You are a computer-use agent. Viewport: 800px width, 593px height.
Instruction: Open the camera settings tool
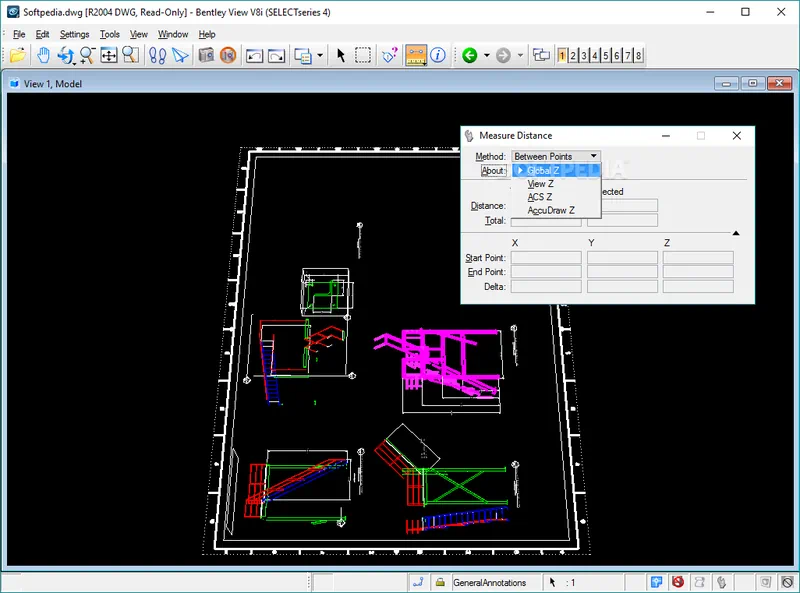(206, 55)
